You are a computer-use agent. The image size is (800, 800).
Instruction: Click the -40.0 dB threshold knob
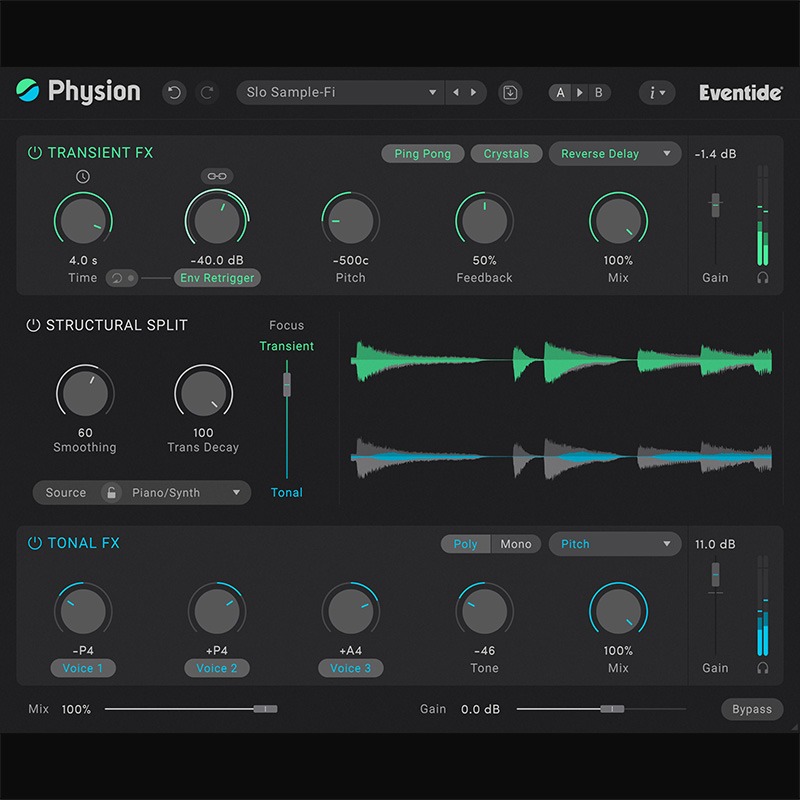pyautogui.click(x=217, y=220)
